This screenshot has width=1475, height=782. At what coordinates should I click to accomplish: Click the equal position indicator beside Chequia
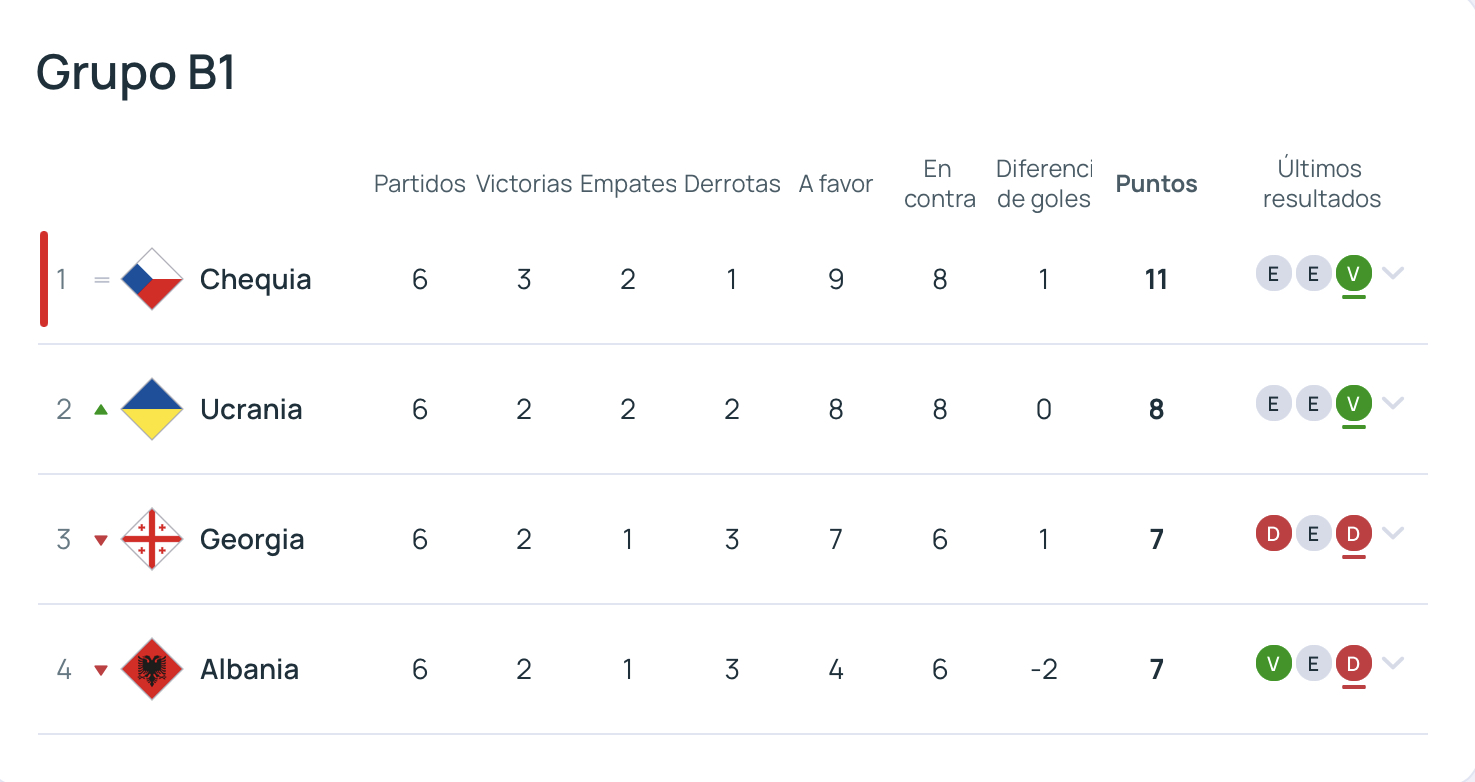(100, 279)
